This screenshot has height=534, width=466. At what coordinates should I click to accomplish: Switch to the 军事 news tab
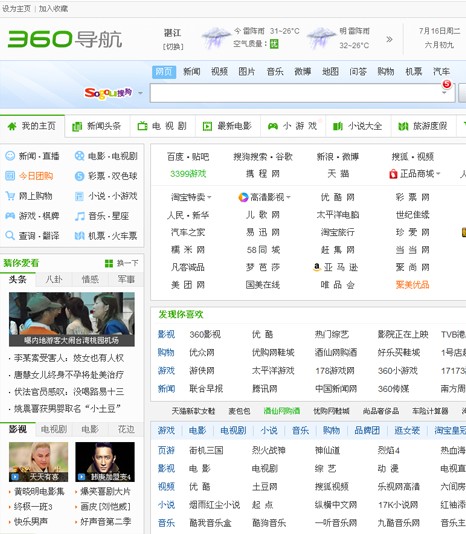click(126, 280)
